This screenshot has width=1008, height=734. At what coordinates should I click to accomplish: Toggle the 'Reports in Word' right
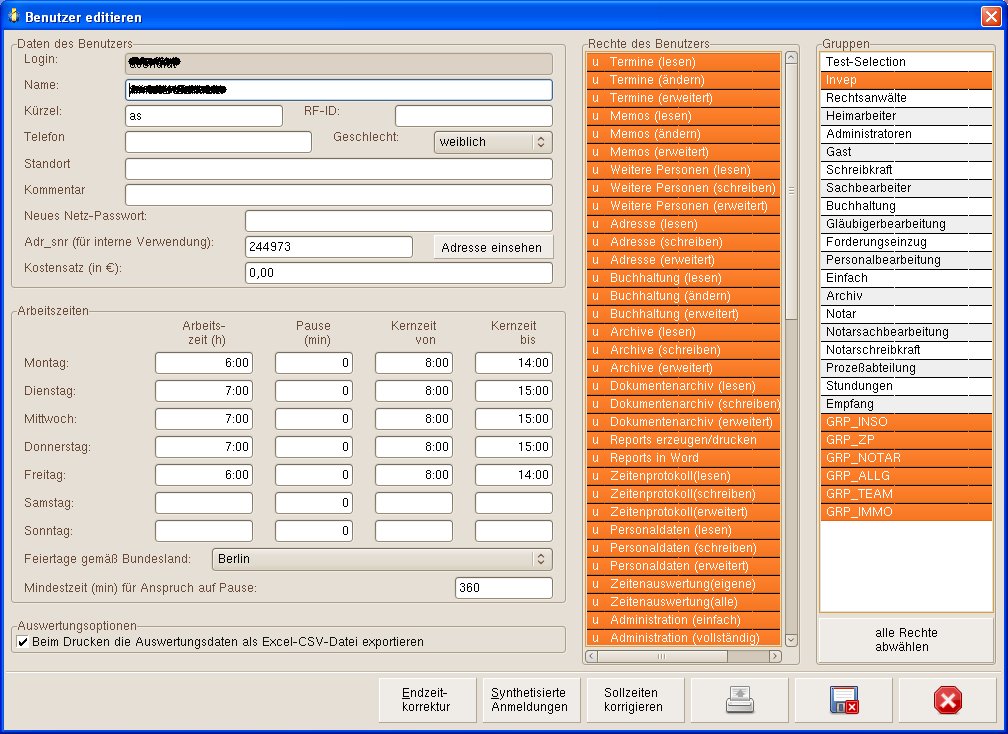coord(683,458)
